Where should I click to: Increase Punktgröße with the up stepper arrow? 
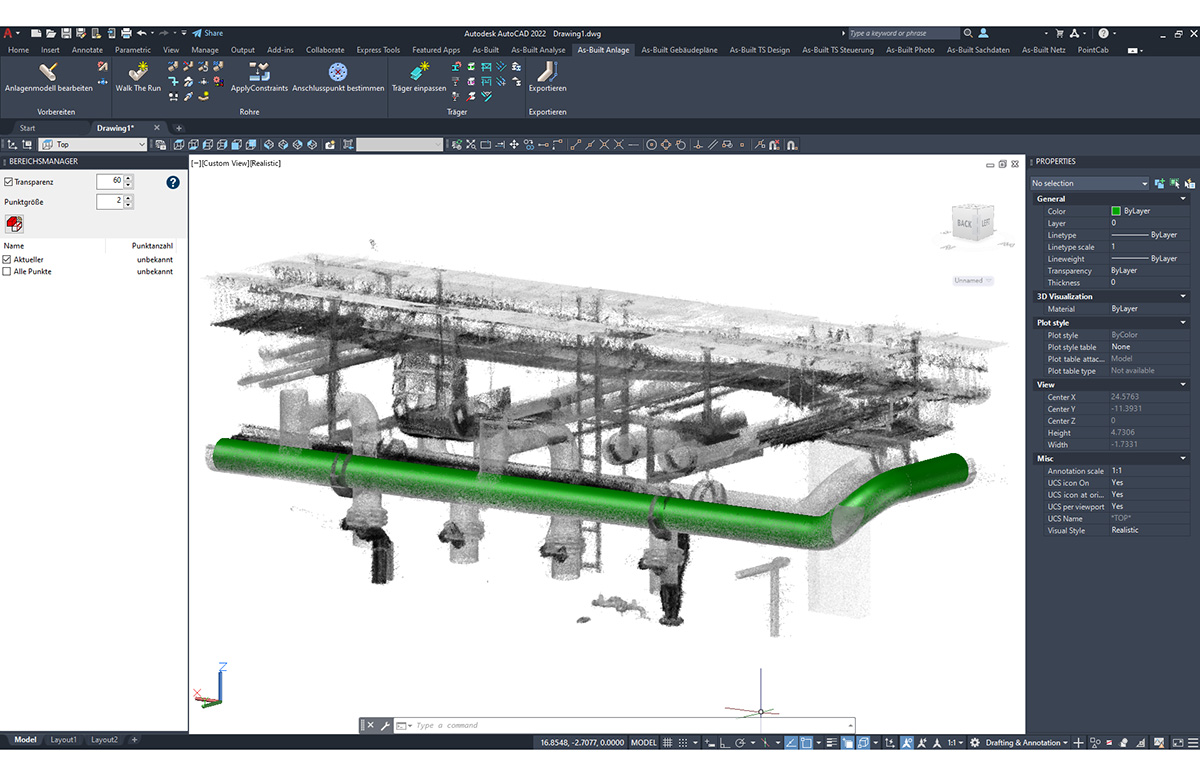coord(129,197)
